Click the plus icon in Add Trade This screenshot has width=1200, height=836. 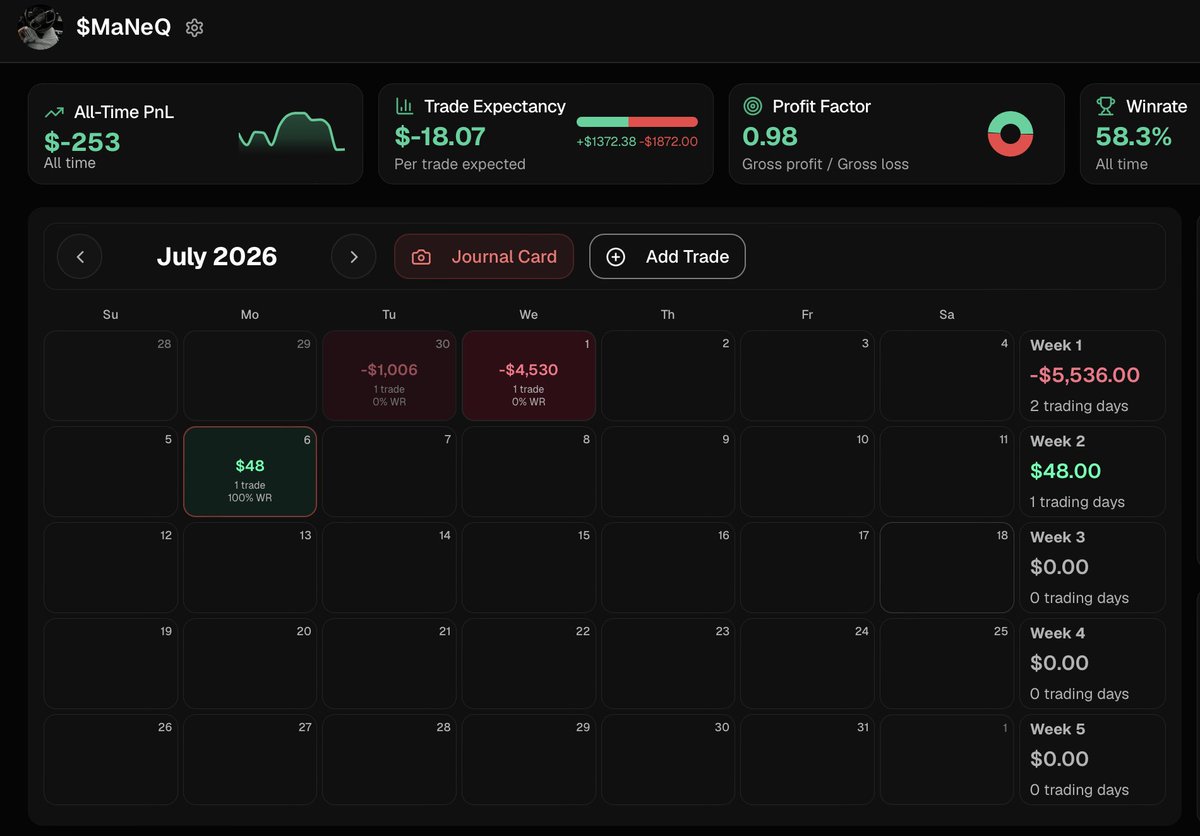(x=616, y=257)
